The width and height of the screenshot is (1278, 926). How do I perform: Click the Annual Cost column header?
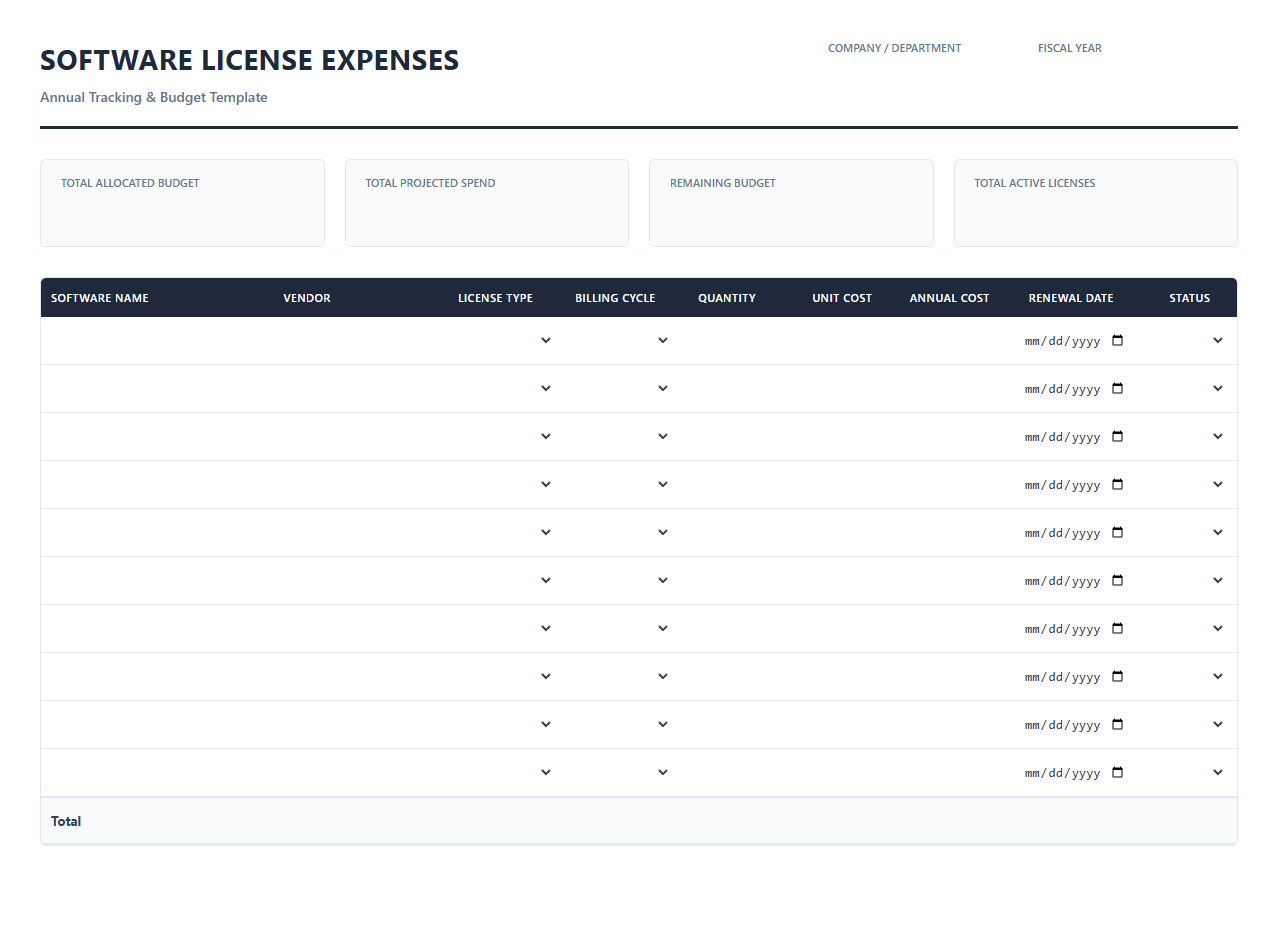tap(949, 298)
